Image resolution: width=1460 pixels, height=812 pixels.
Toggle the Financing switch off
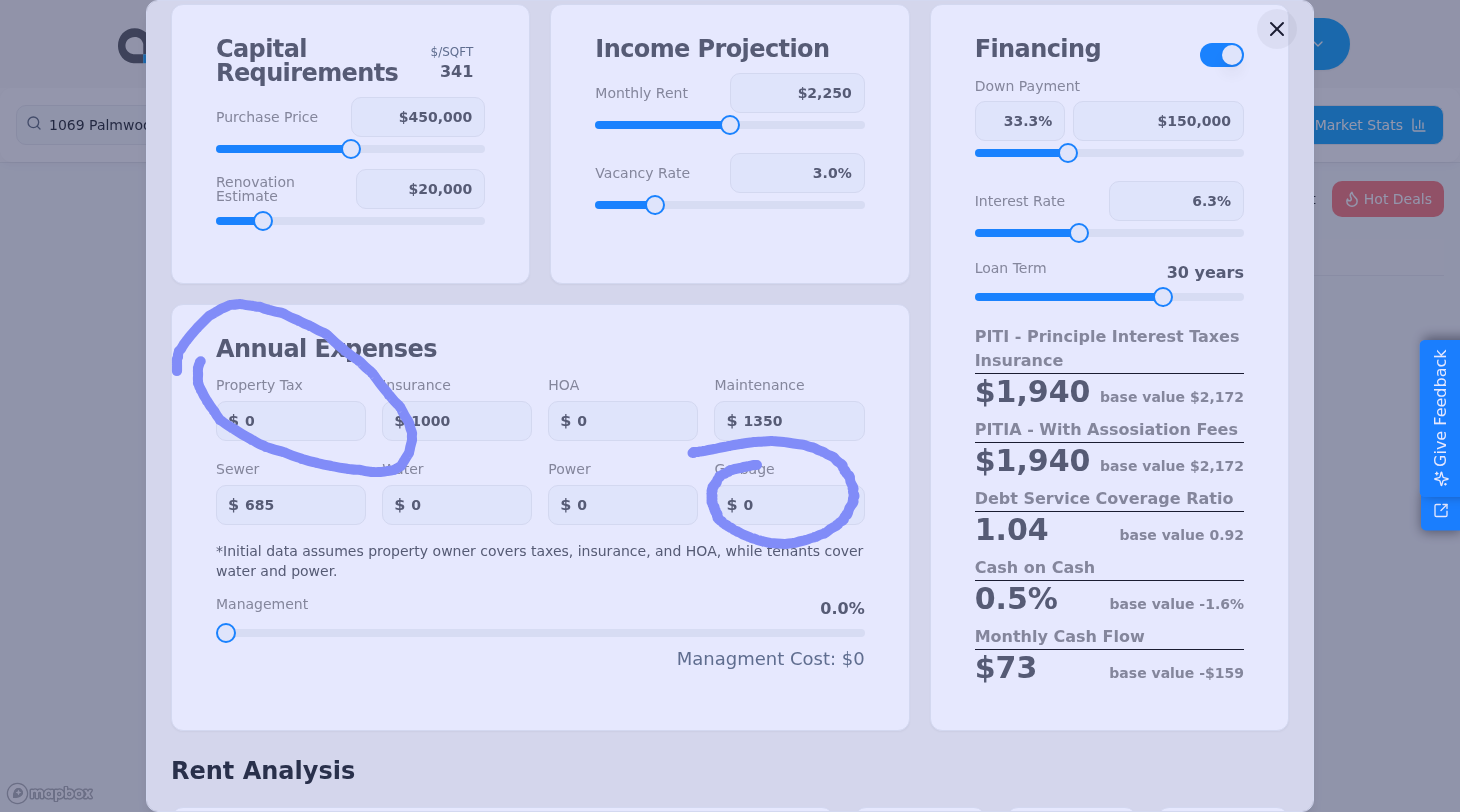click(x=1221, y=55)
